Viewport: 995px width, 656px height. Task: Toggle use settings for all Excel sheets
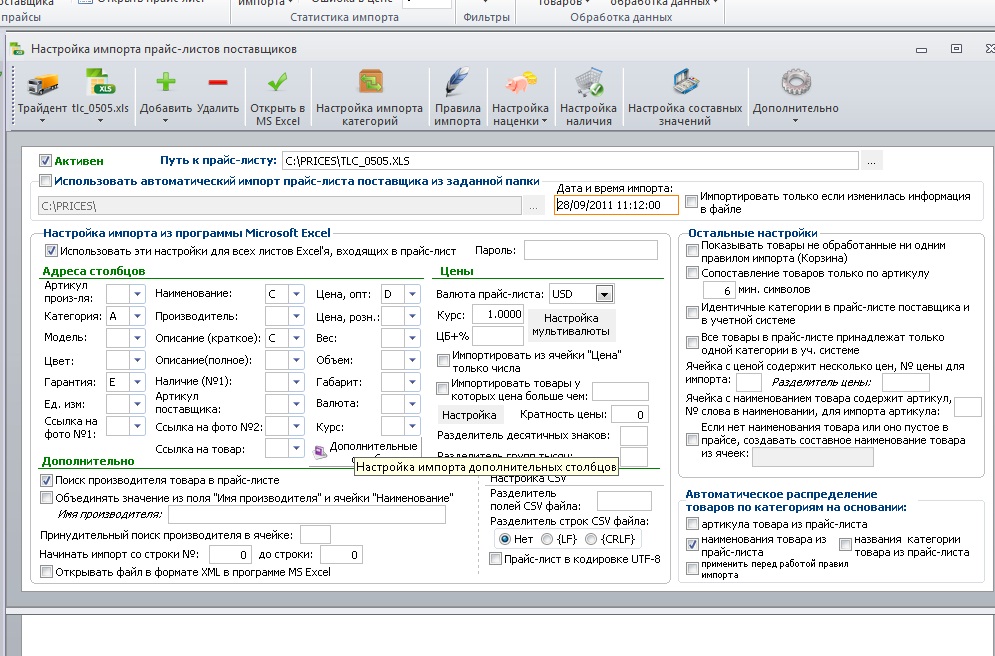51,251
